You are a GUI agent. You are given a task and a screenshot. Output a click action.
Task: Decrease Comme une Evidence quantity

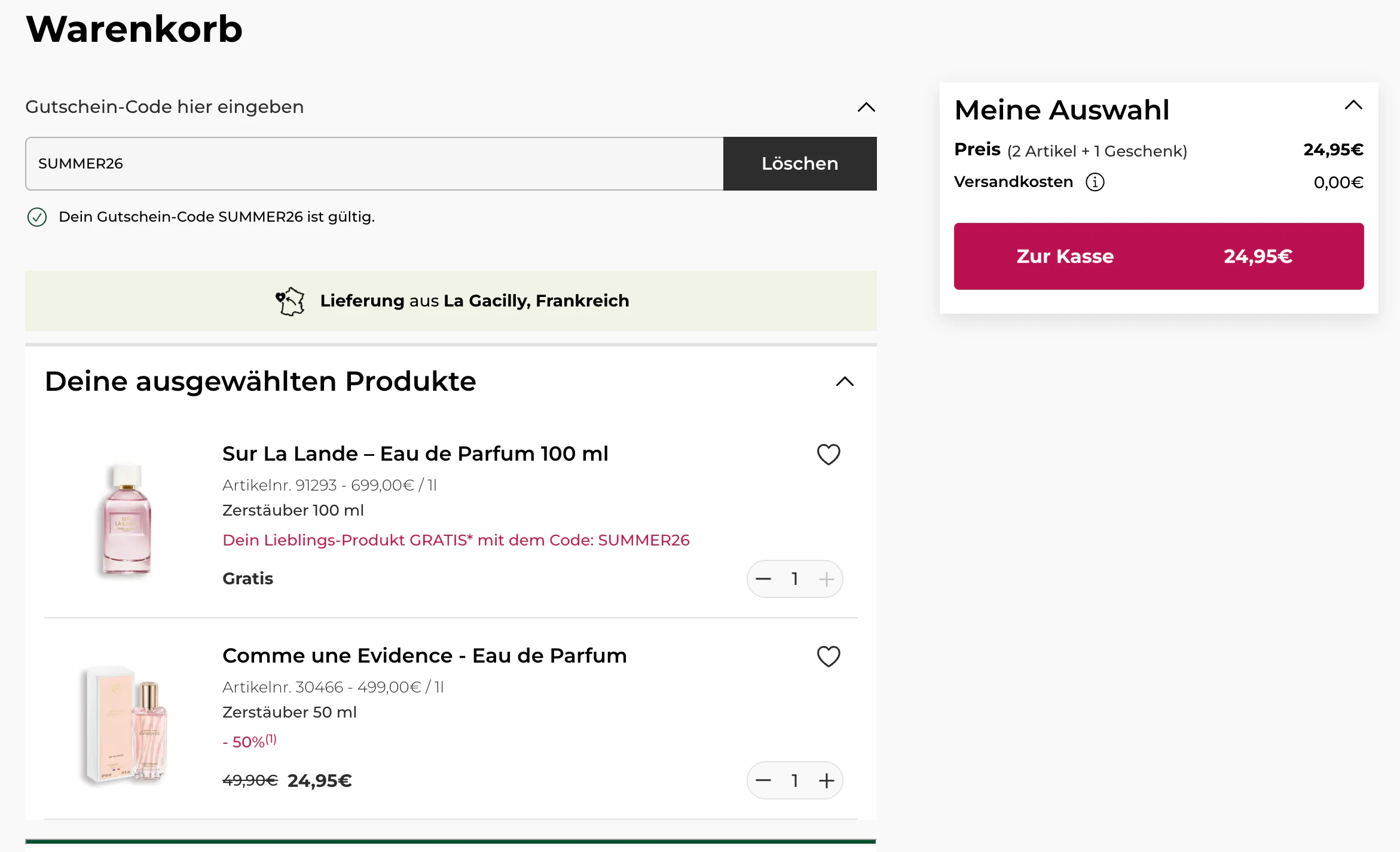[x=763, y=781]
